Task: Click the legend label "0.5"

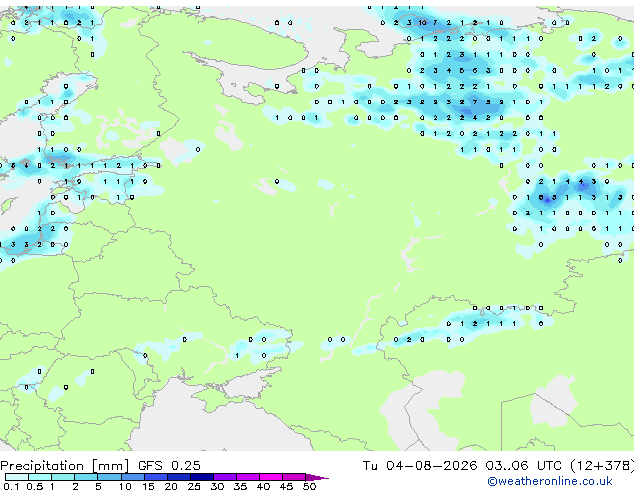Action: point(35,486)
